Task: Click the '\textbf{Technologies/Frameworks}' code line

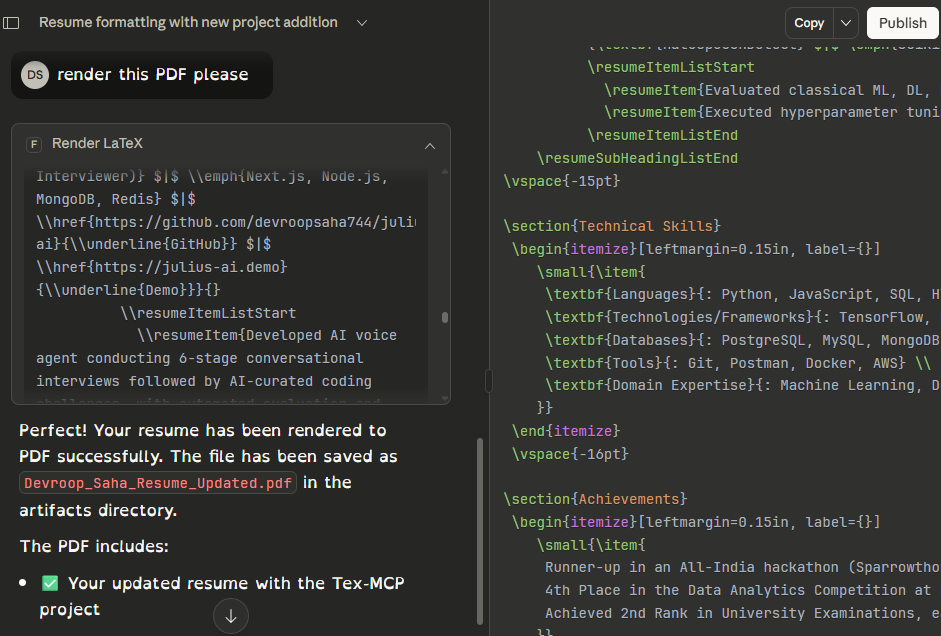Action: (742, 317)
